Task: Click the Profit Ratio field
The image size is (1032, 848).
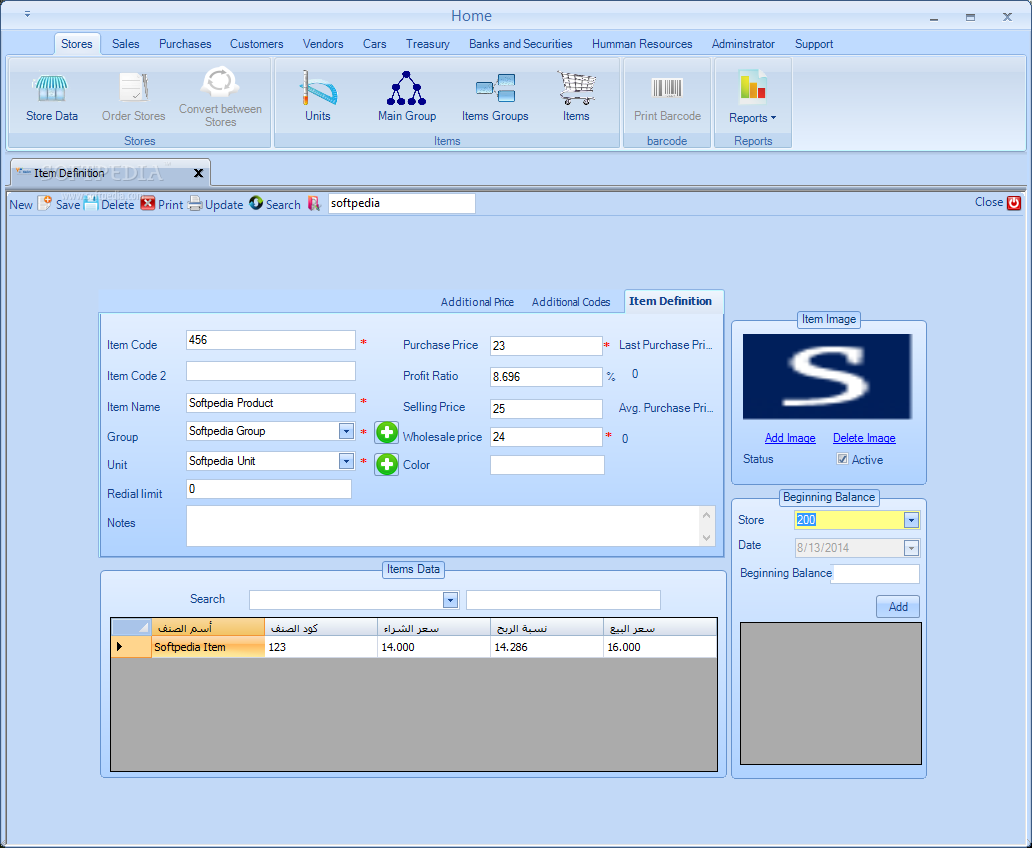Action: point(546,377)
